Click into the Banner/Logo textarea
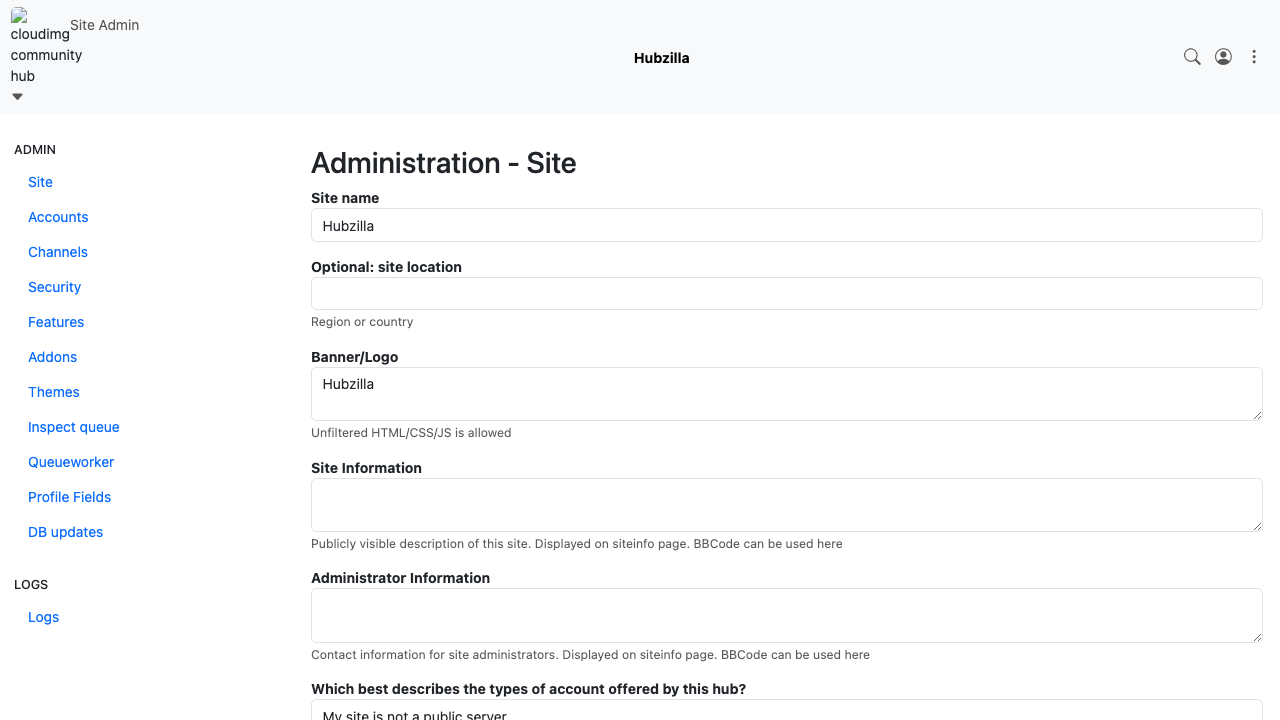 (x=787, y=394)
